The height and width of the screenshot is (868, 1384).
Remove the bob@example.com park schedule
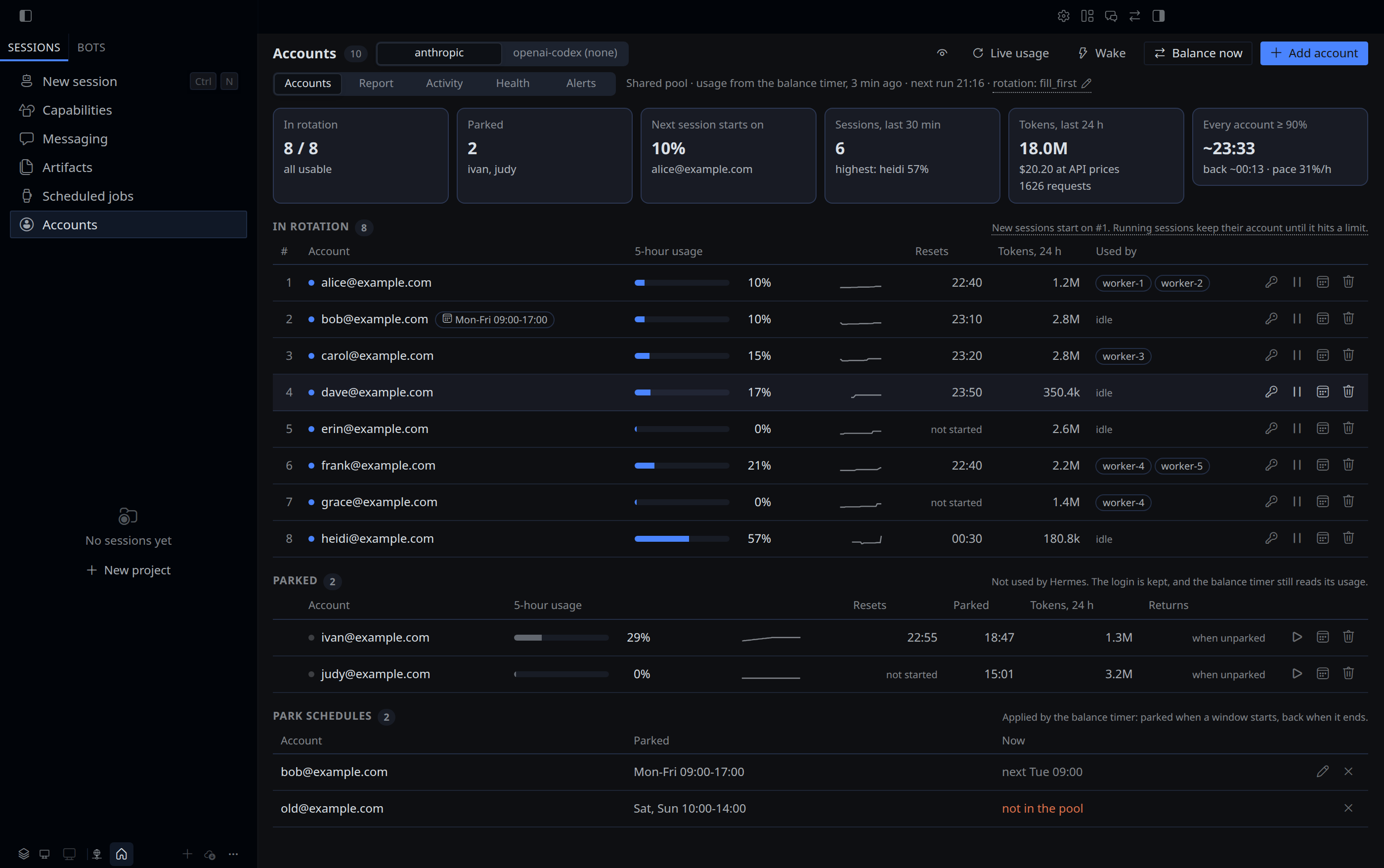1348,771
